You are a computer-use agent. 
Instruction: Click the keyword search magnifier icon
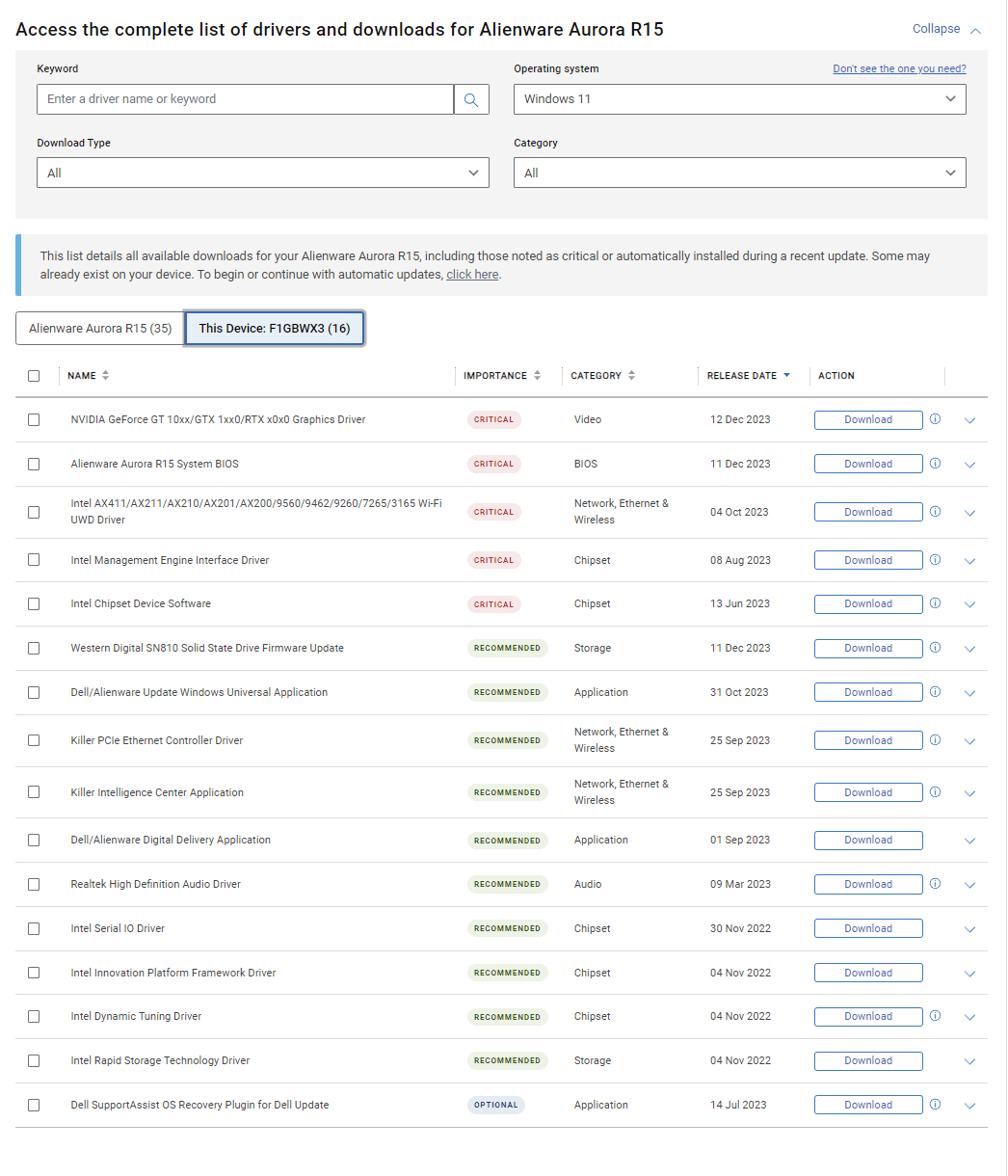[471, 99]
